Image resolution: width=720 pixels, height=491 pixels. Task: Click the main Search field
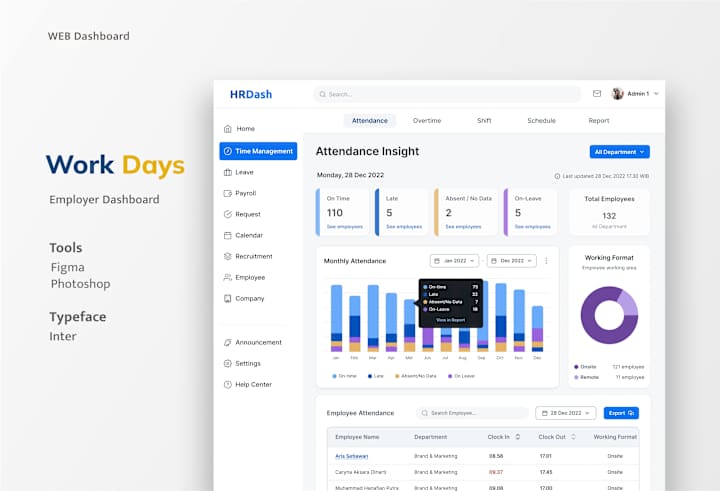[447, 94]
